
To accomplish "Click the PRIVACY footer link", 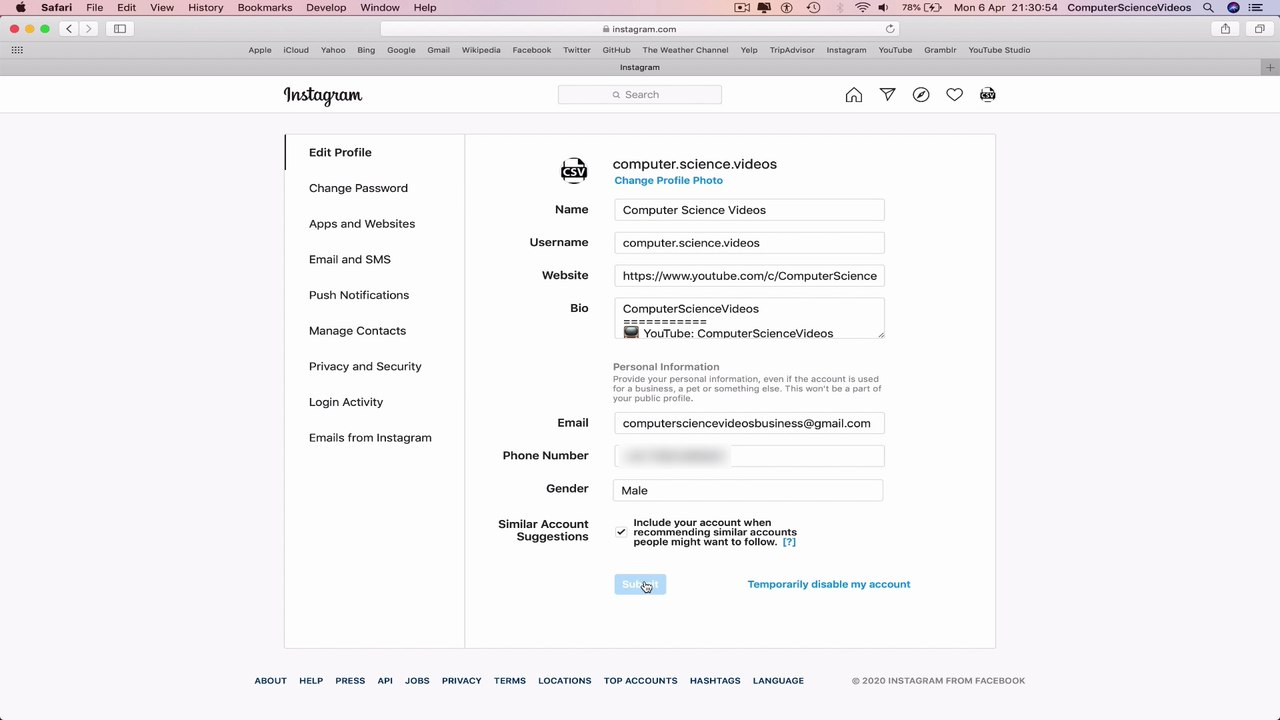I will click(462, 681).
